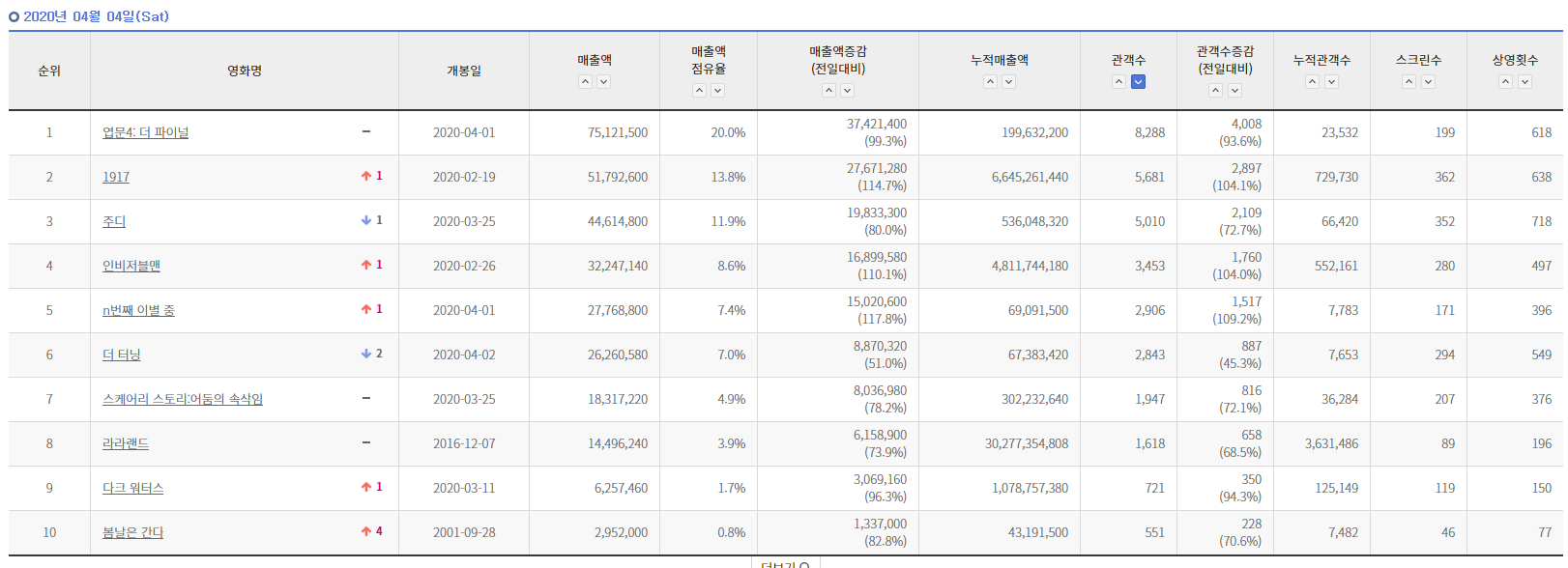Click the 더보기 button below the table

[785, 564]
